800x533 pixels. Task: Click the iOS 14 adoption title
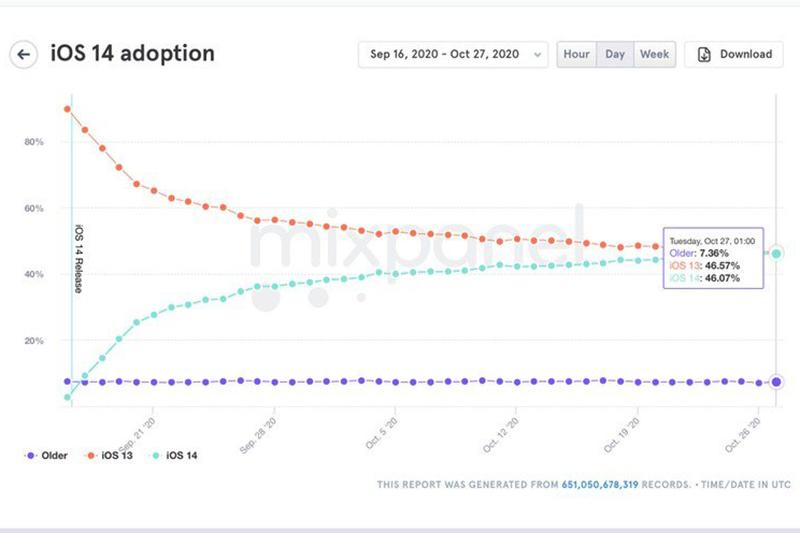pyautogui.click(x=132, y=54)
